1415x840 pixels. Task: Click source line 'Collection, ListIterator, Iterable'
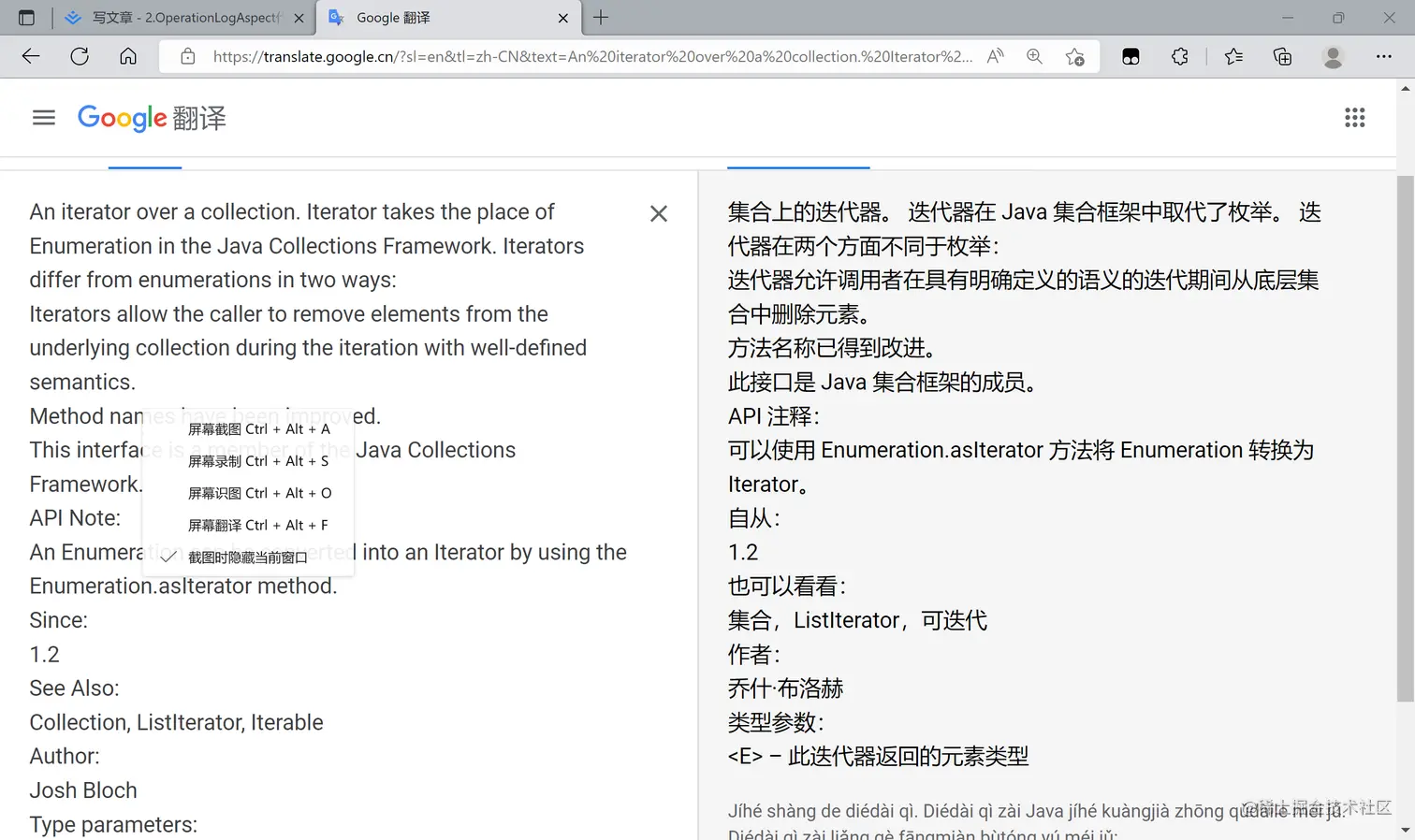pyautogui.click(x=176, y=722)
